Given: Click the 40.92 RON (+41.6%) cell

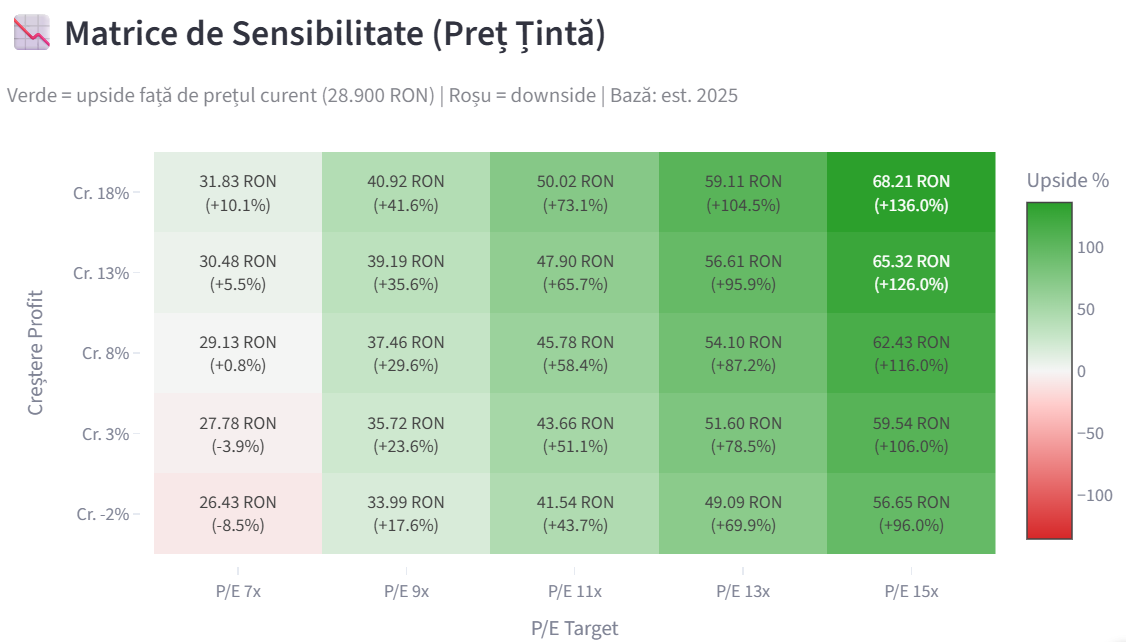Looking at the screenshot, I should point(406,192).
